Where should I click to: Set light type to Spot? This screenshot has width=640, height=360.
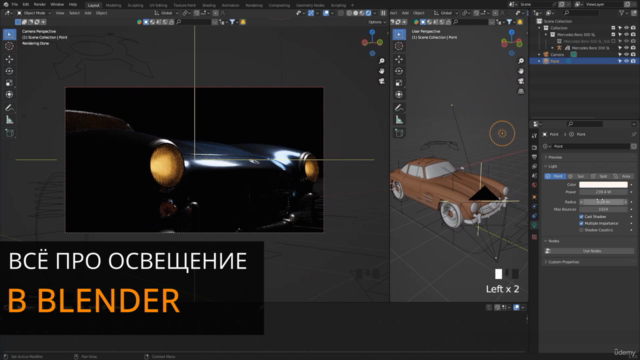600,176
